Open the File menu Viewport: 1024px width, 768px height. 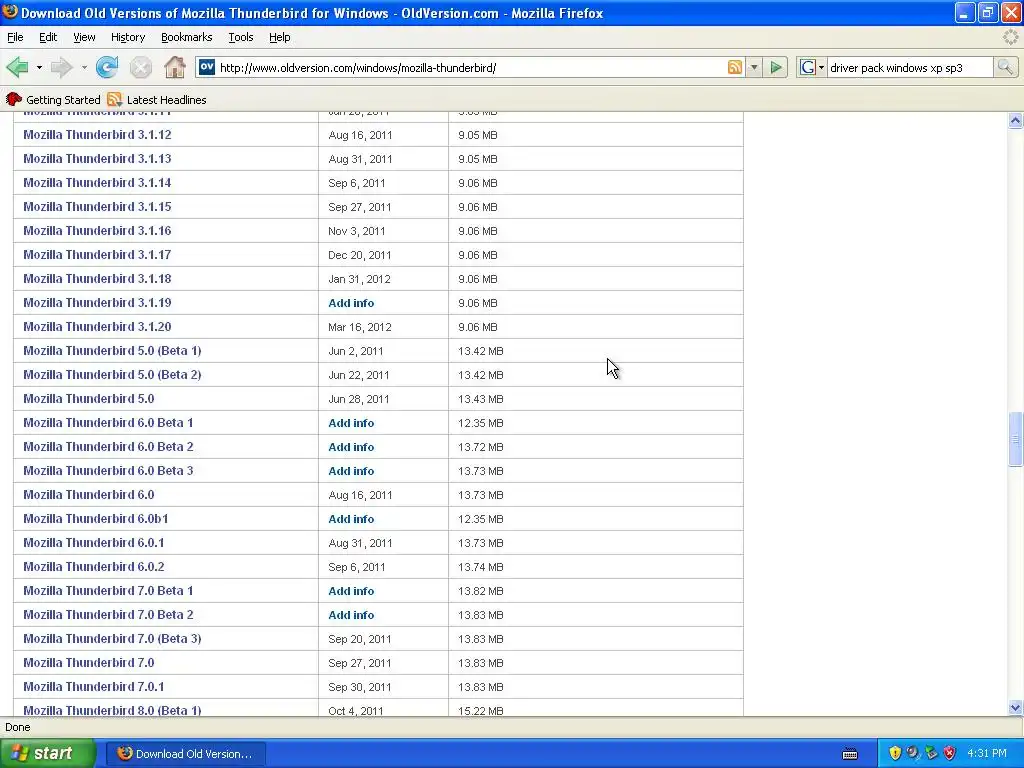point(15,37)
